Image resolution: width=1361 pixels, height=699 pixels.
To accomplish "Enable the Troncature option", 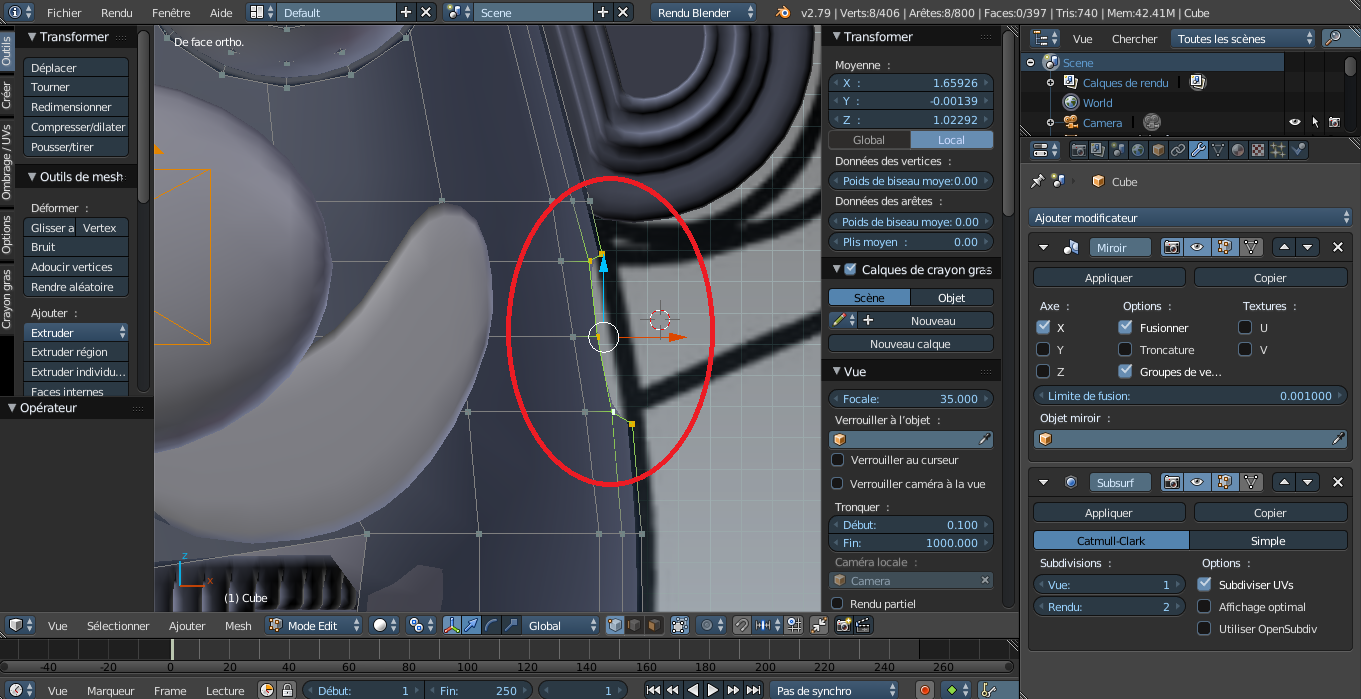I will (x=1125, y=349).
